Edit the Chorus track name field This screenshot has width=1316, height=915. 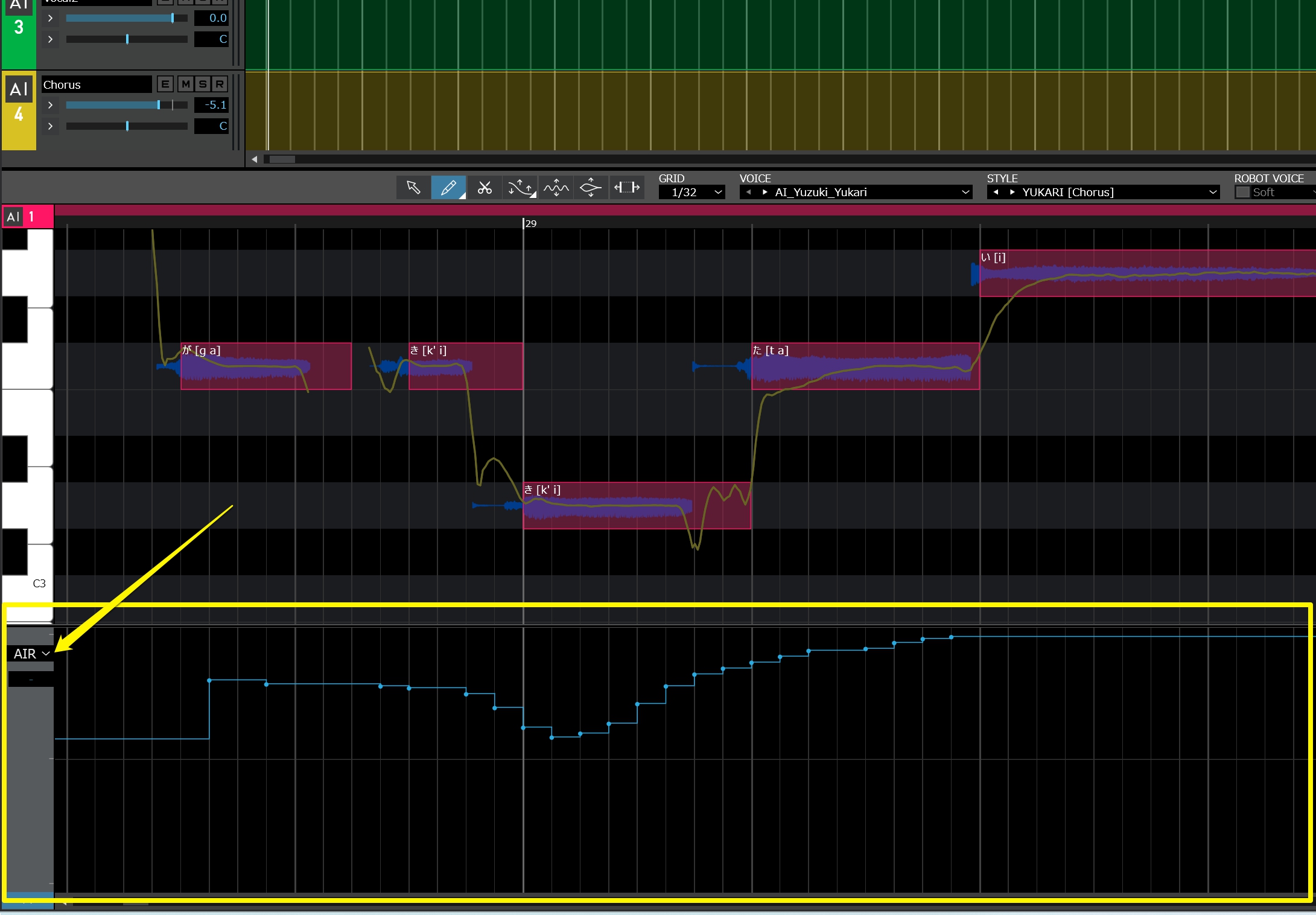coord(97,84)
